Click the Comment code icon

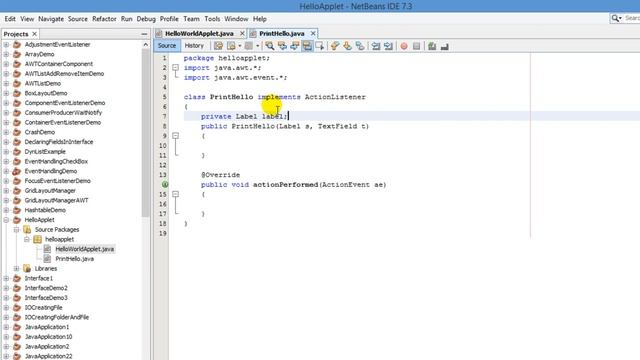[432, 46]
